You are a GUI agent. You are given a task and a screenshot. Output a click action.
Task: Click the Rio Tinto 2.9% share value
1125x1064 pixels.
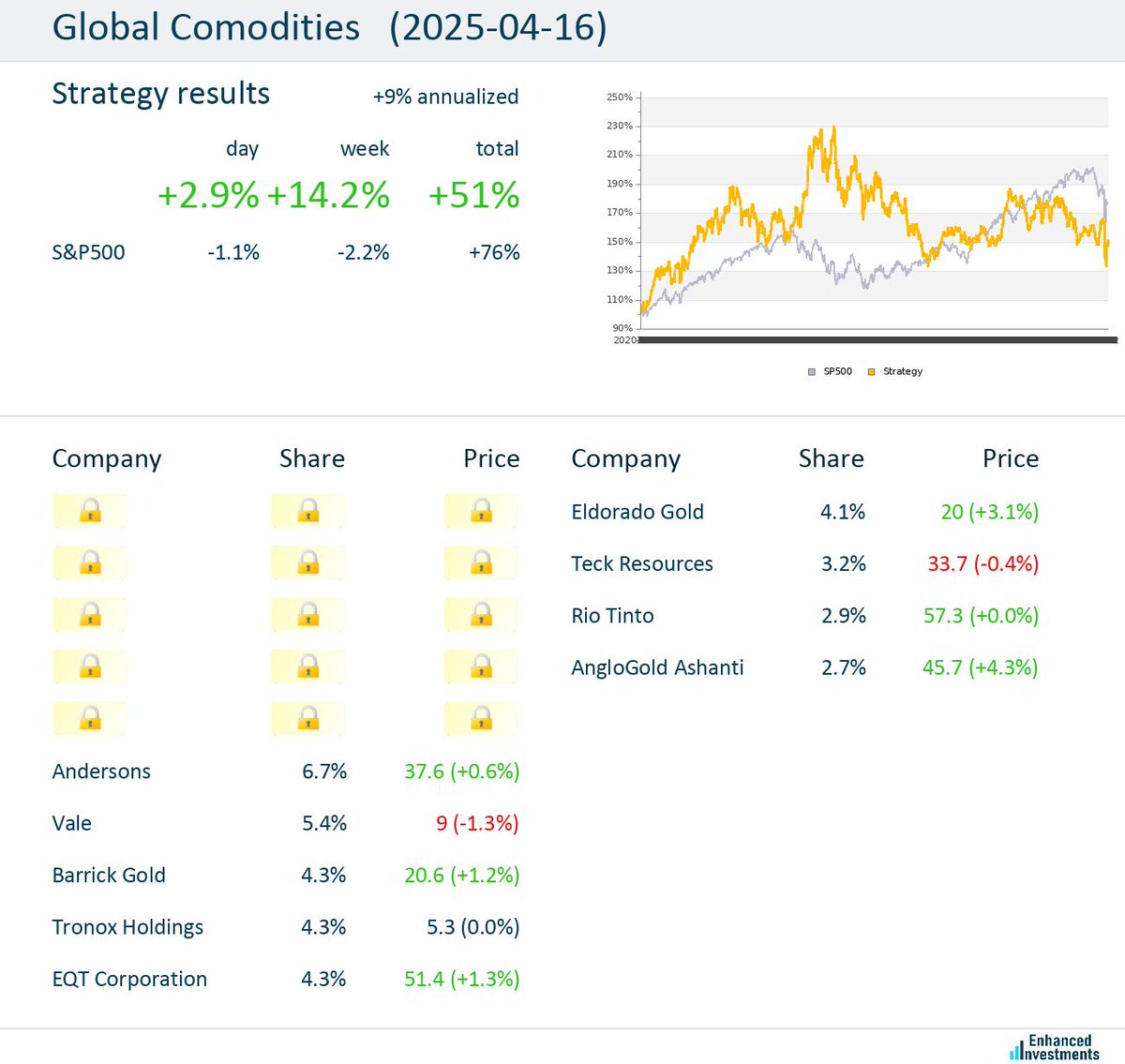pos(844,616)
